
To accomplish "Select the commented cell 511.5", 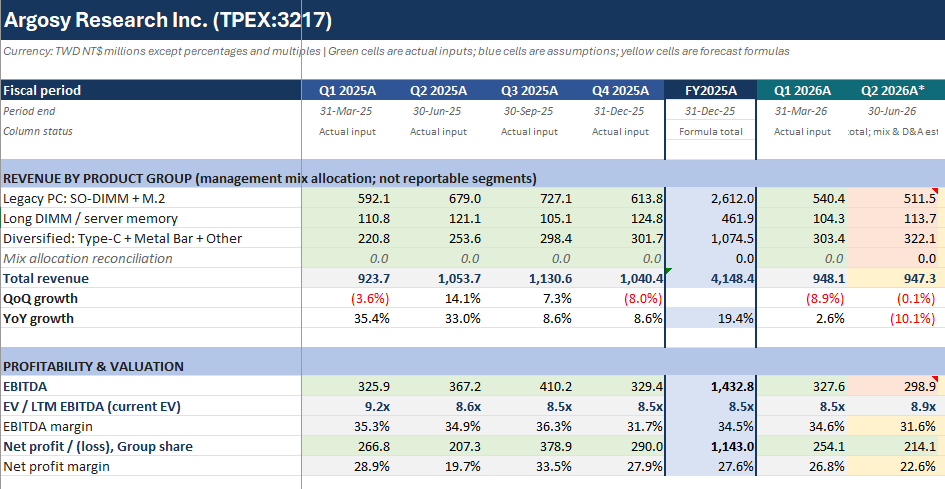I will tap(893, 198).
